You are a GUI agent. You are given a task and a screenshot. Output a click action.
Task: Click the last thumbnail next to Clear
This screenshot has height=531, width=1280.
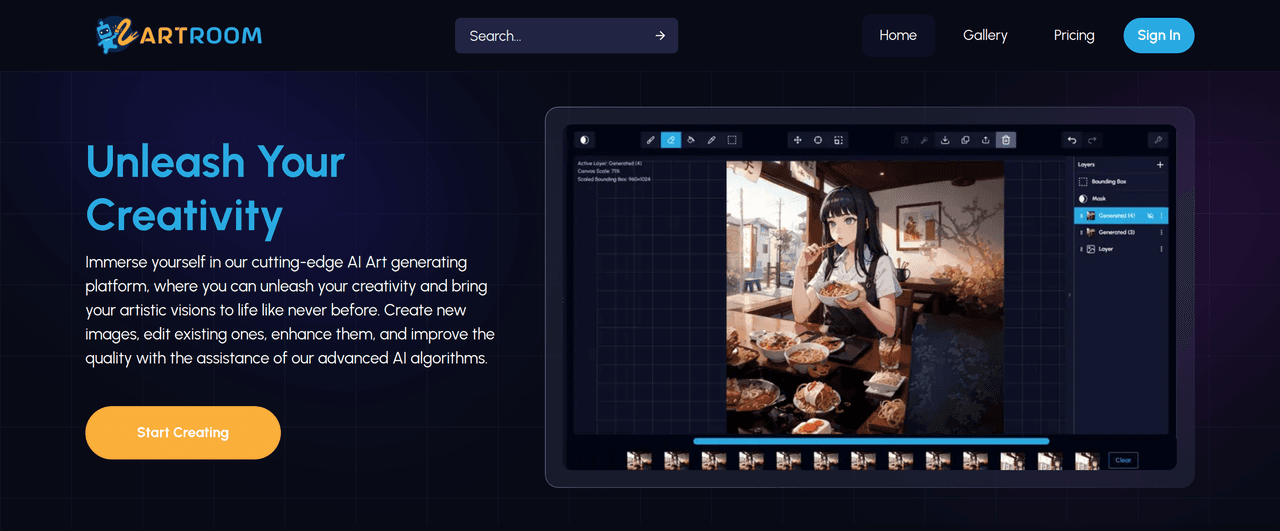click(x=1087, y=460)
